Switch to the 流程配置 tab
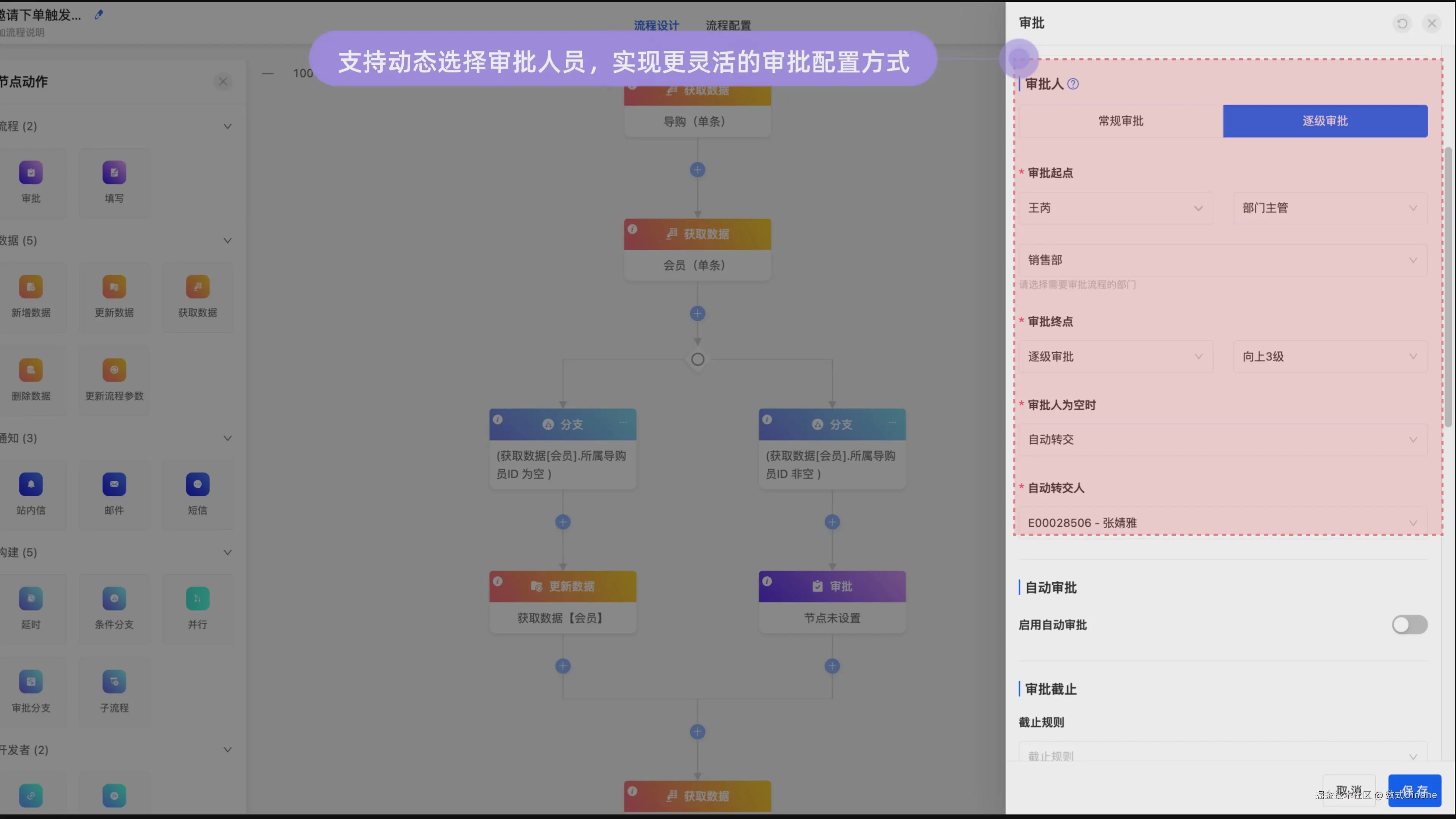This screenshot has height=819, width=1456. click(728, 25)
